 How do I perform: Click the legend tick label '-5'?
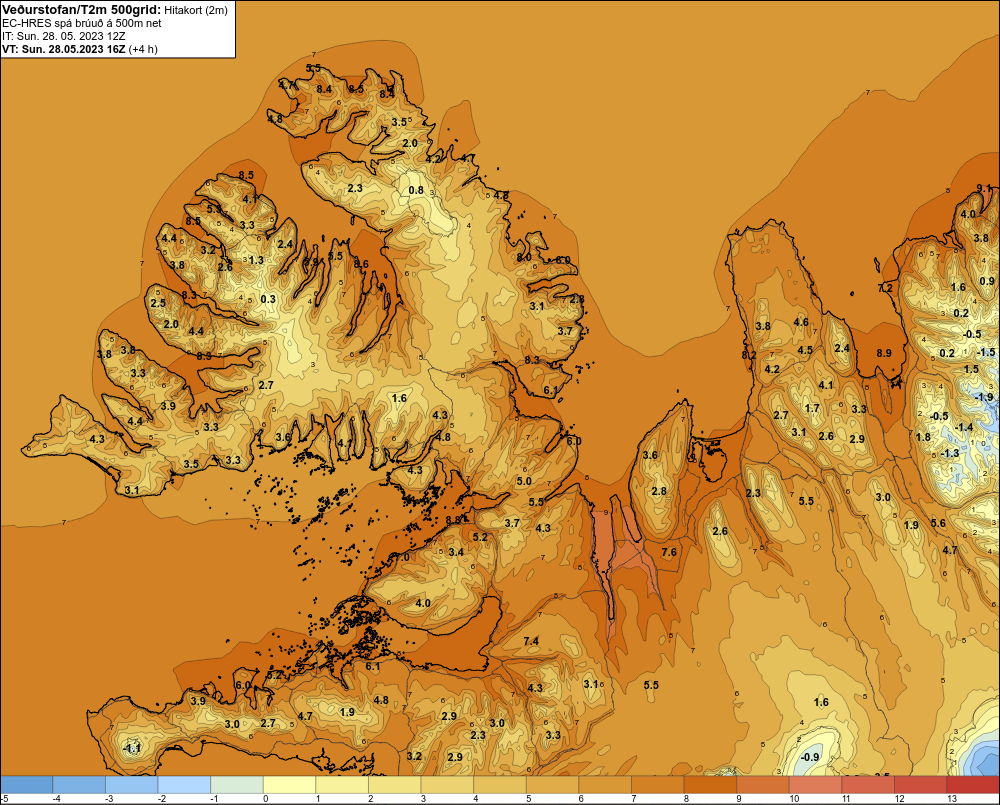click(4, 799)
